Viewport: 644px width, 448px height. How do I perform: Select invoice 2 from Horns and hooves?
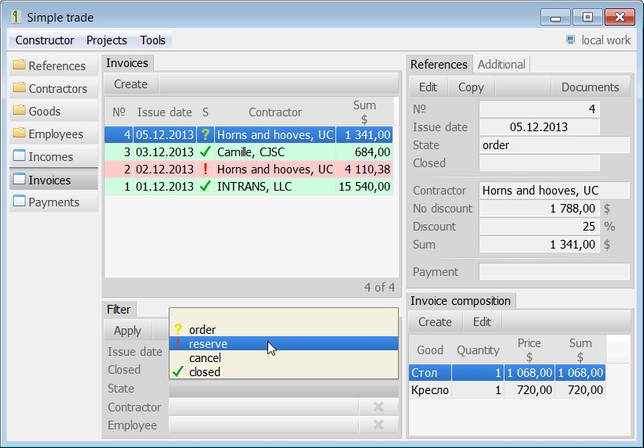point(249,169)
